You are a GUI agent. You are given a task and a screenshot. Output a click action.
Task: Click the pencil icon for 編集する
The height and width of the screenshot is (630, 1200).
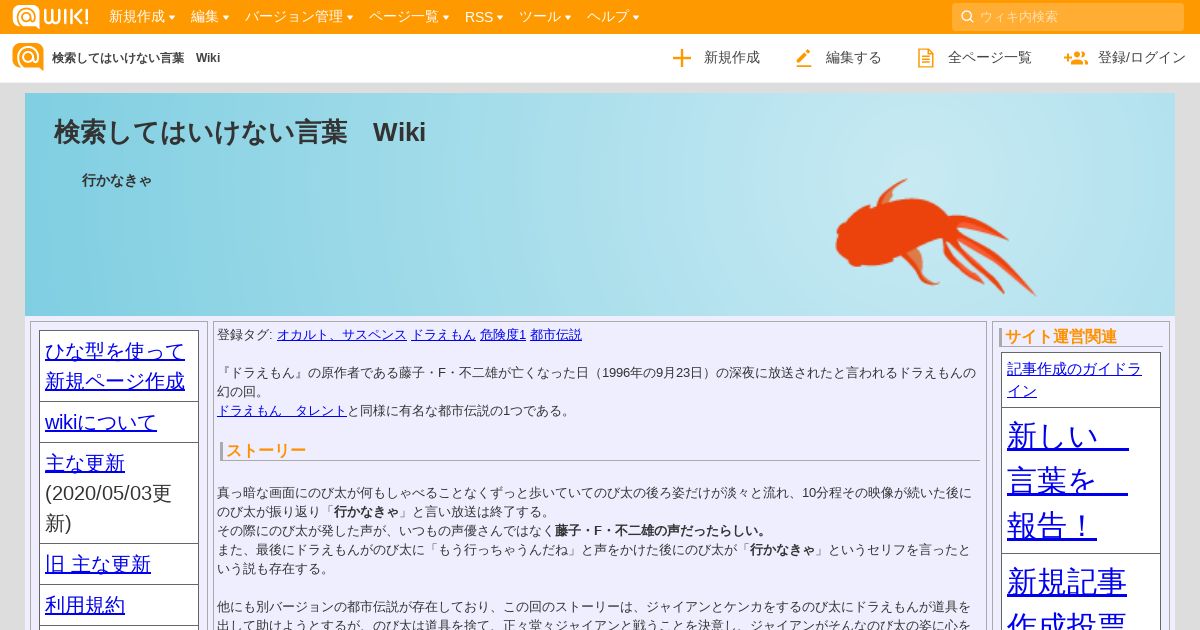(803, 58)
